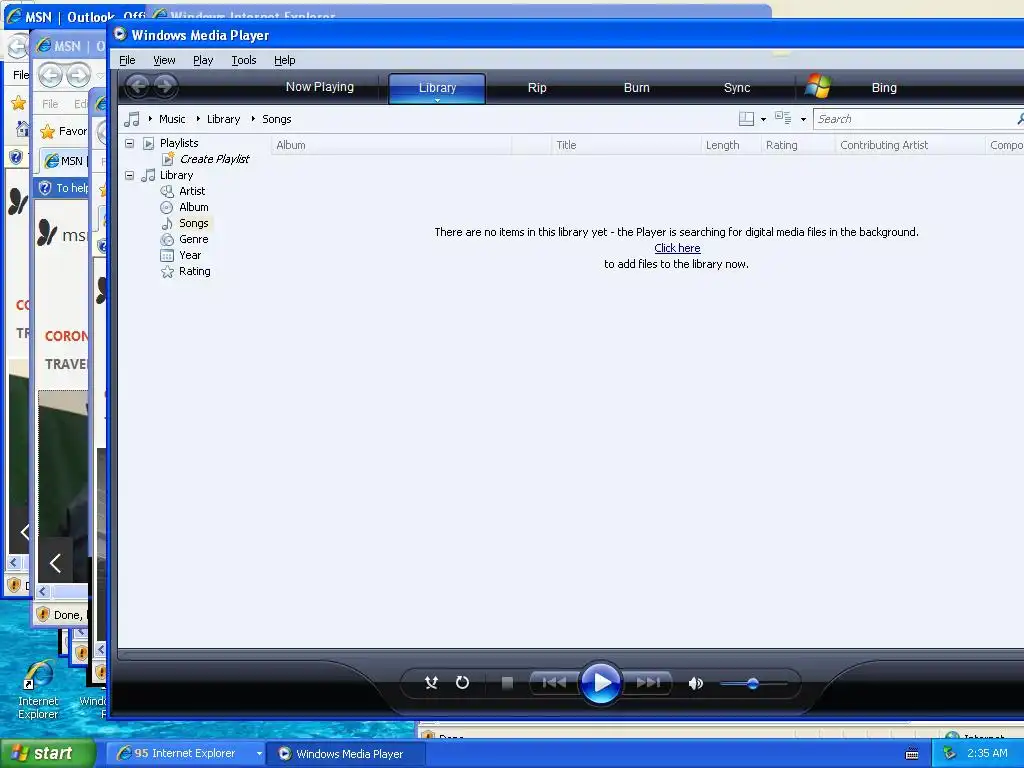Click the Windows Media Player title bar icon
This screenshot has height=768, width=1024.
coord(120,34)
